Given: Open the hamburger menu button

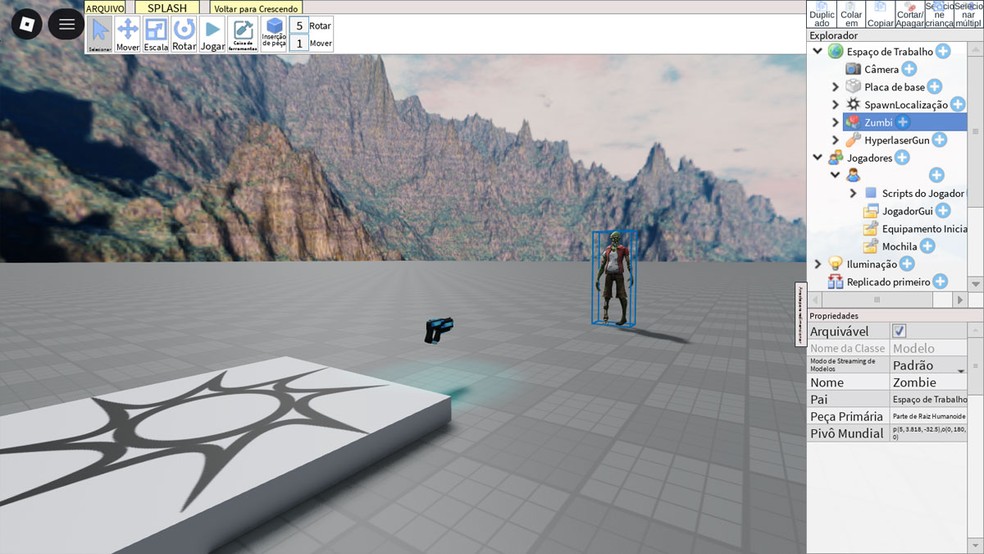Looking at the screenshot, I should point(67,24).
